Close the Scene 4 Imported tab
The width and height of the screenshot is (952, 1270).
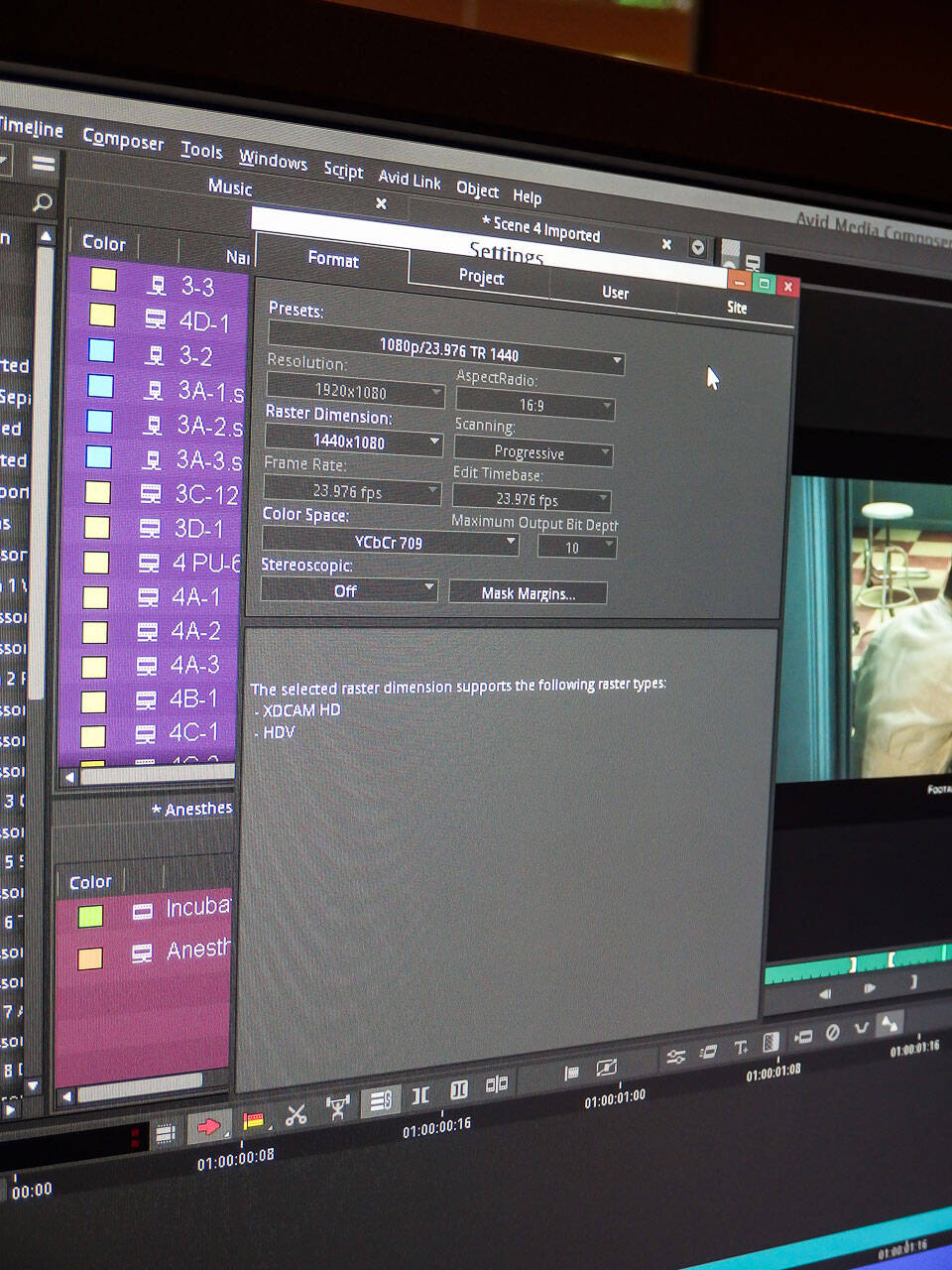click(x=666, y=244)
